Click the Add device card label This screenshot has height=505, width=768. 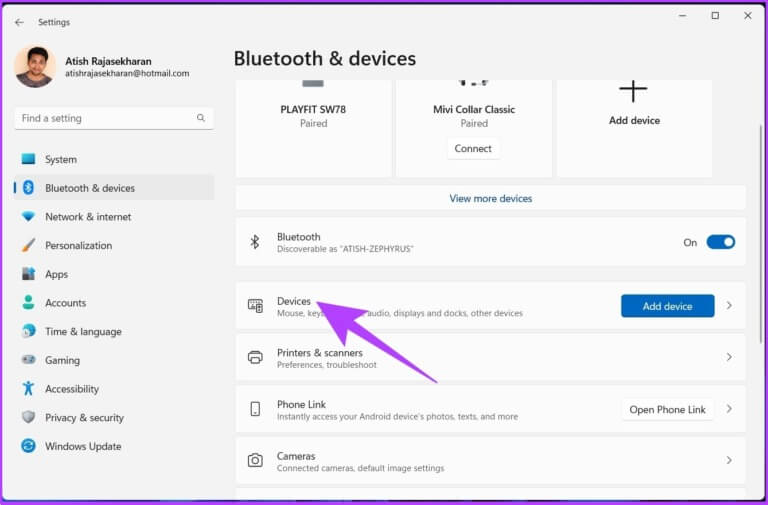(x=634, y=120)
